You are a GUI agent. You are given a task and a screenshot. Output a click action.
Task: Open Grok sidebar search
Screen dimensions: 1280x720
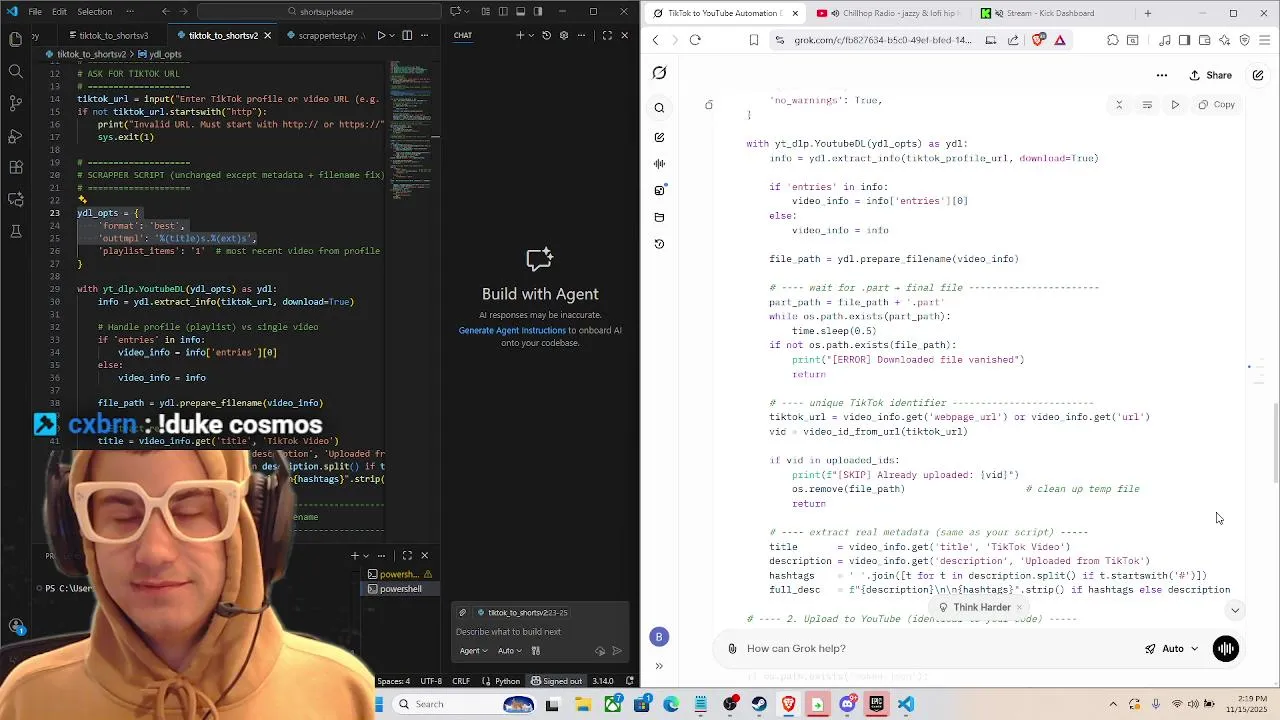(659, 108)
